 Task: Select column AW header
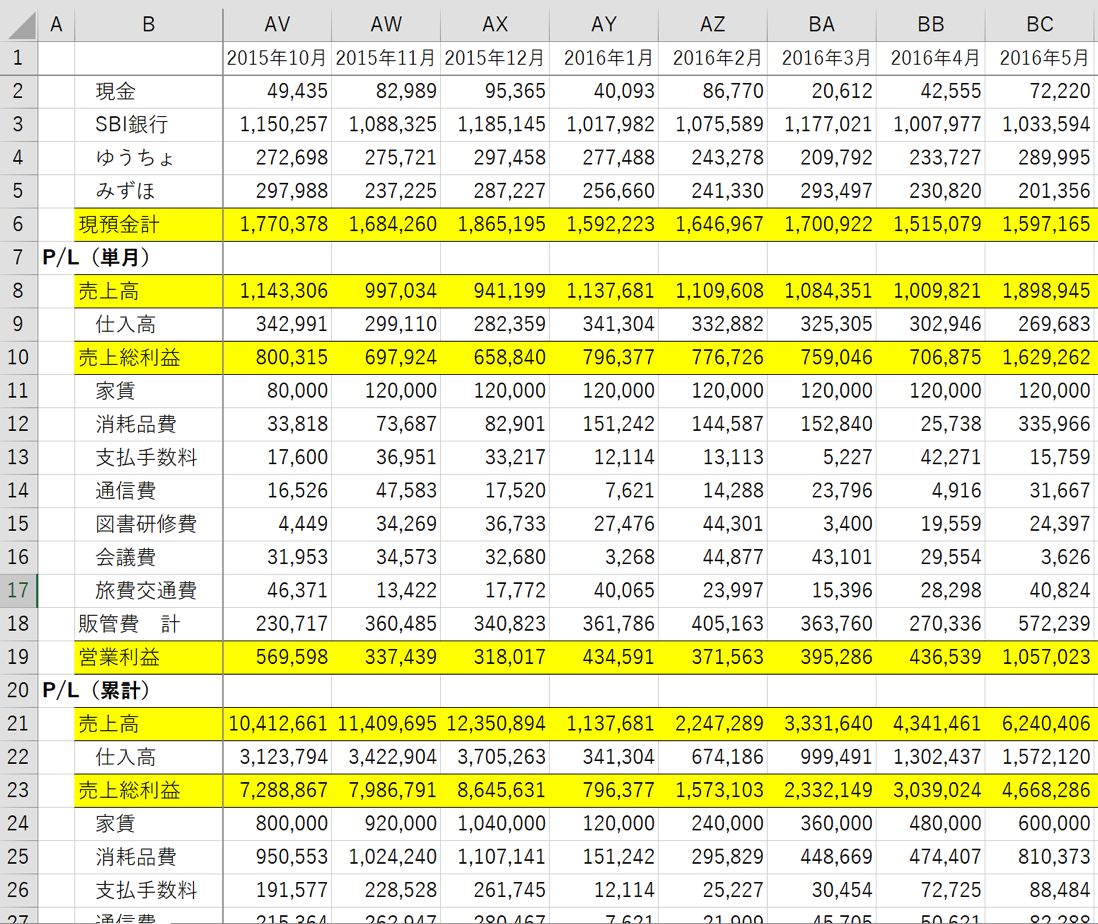pos(386,24)
